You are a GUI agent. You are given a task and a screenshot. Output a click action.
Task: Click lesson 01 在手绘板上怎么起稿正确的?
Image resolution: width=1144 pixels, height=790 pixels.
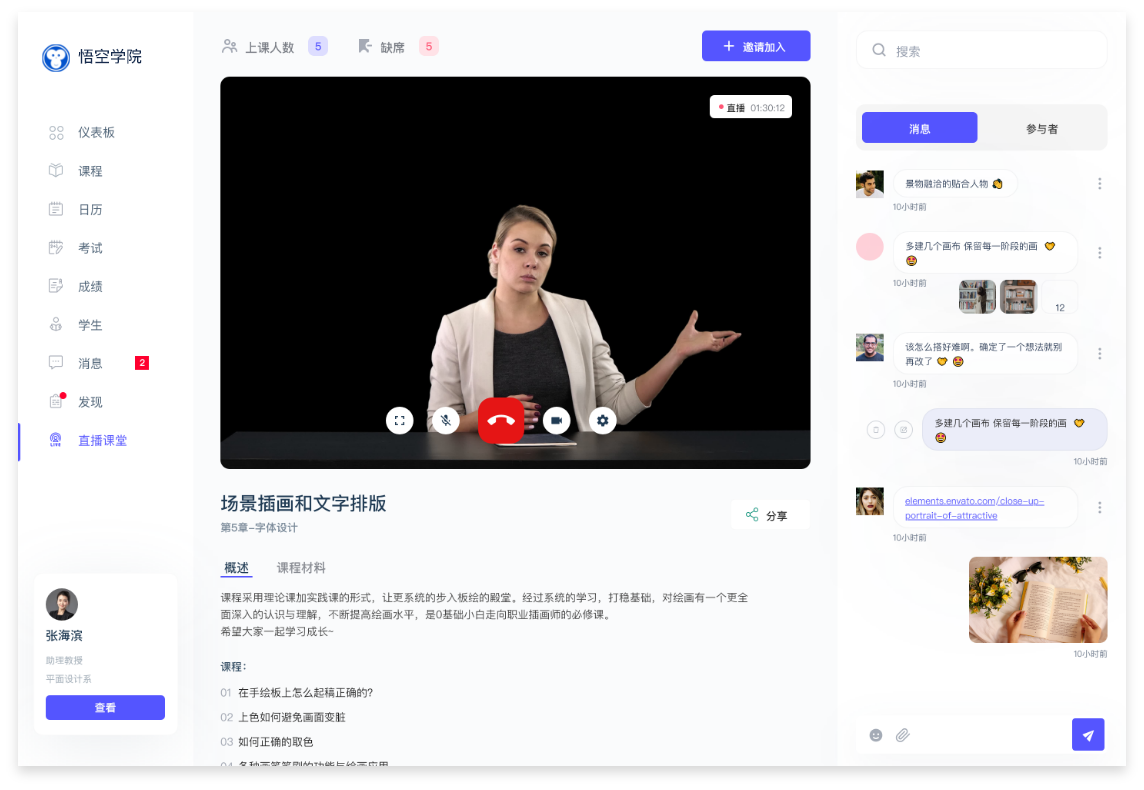click(297, 692)
